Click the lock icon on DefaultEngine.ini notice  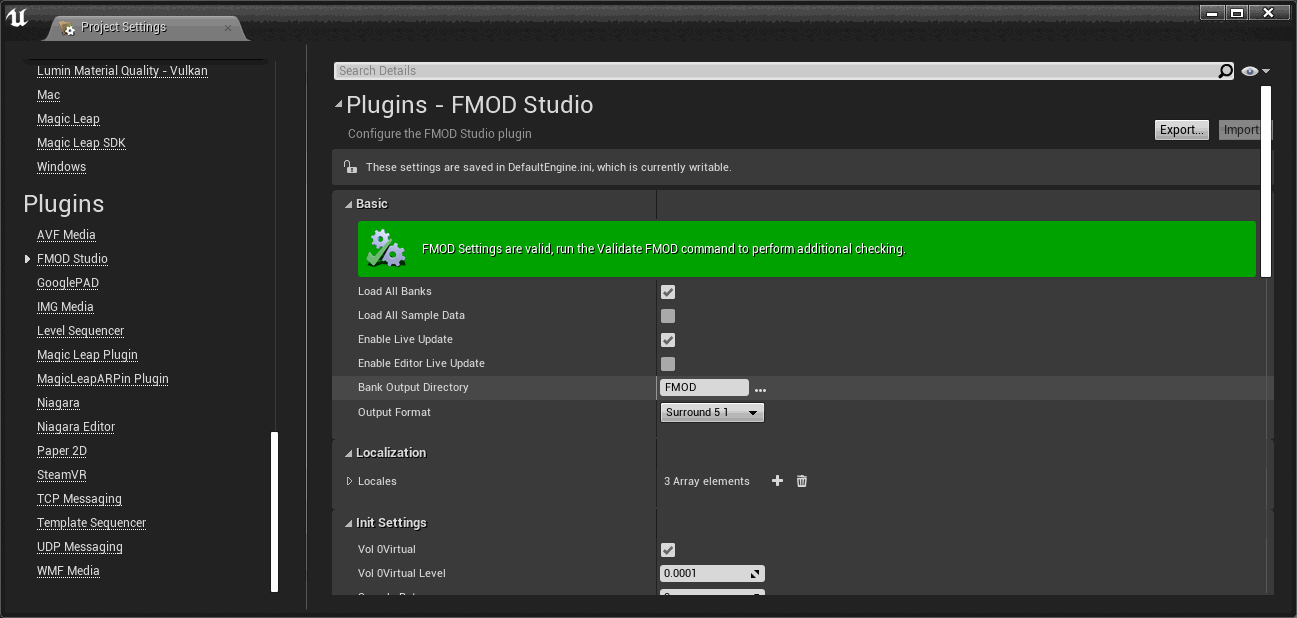(x=348, y=167)
